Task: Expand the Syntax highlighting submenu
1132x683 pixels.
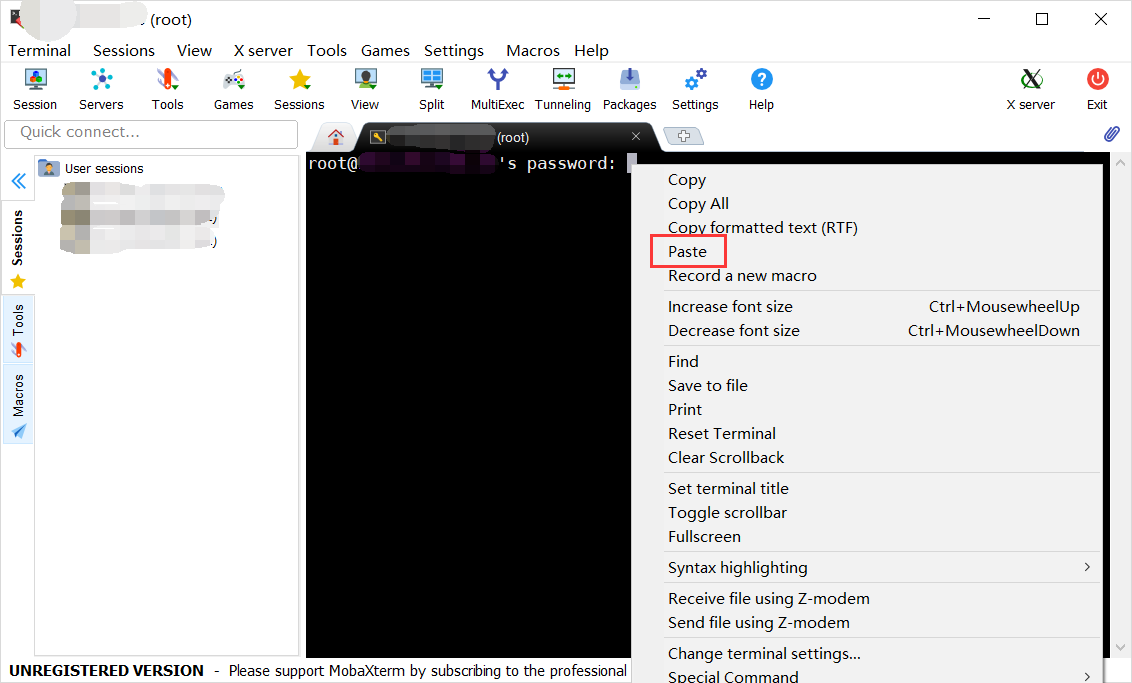Action: click(x=882, y=567)
